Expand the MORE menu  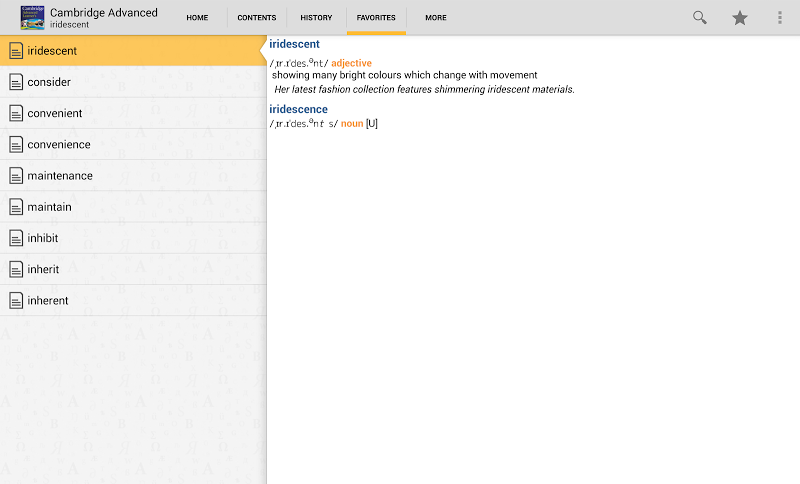pyautogui.click(x=435, y=18)
